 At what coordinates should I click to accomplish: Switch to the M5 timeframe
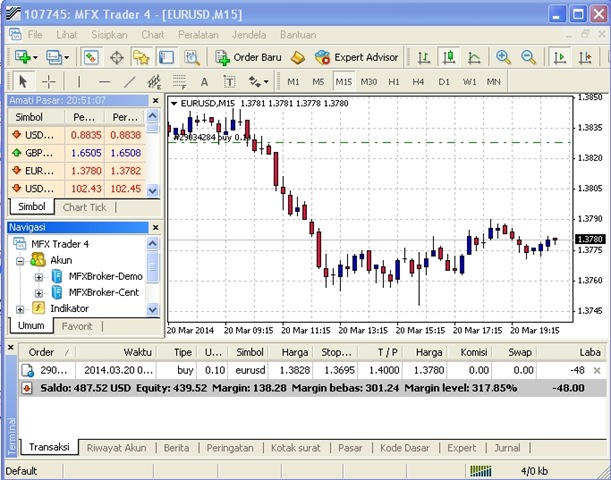pos(318,81)
